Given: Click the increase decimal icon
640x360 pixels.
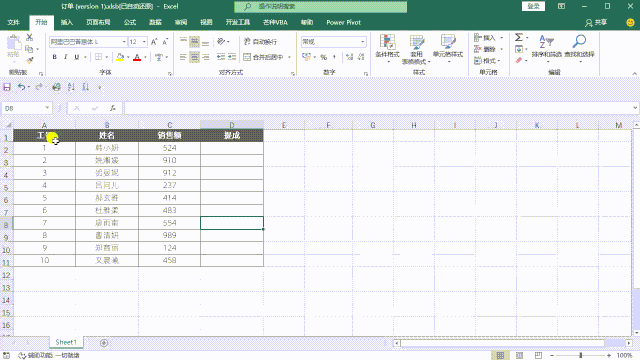Looking at the screenshot, I should tap(349, 57).
